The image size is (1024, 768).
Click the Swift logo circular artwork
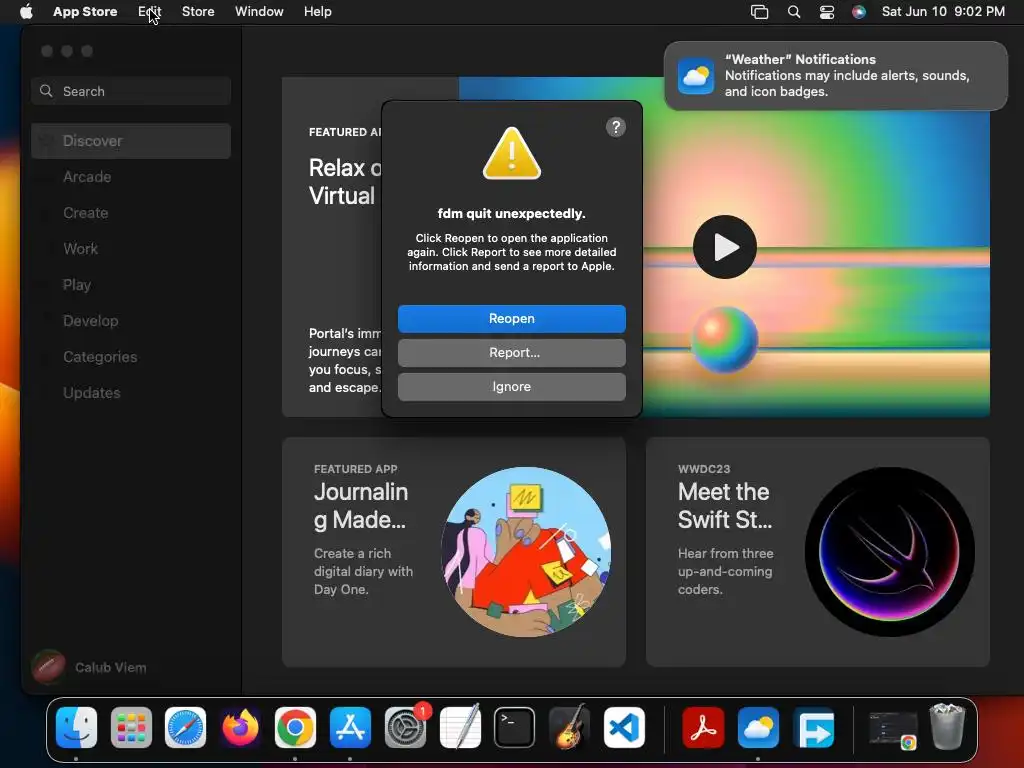(x=889, y=552)
